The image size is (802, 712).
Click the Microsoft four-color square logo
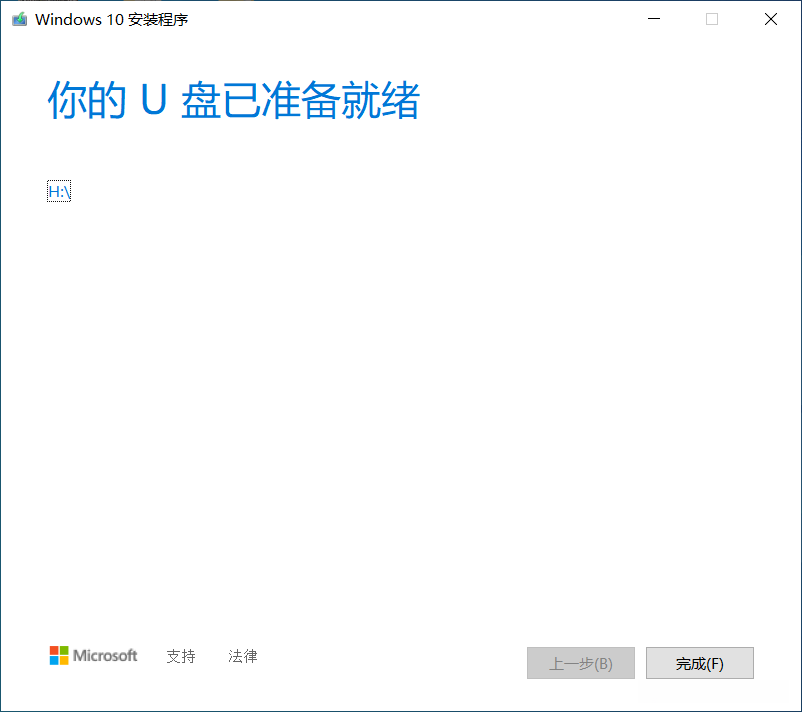tap(59, 655)
